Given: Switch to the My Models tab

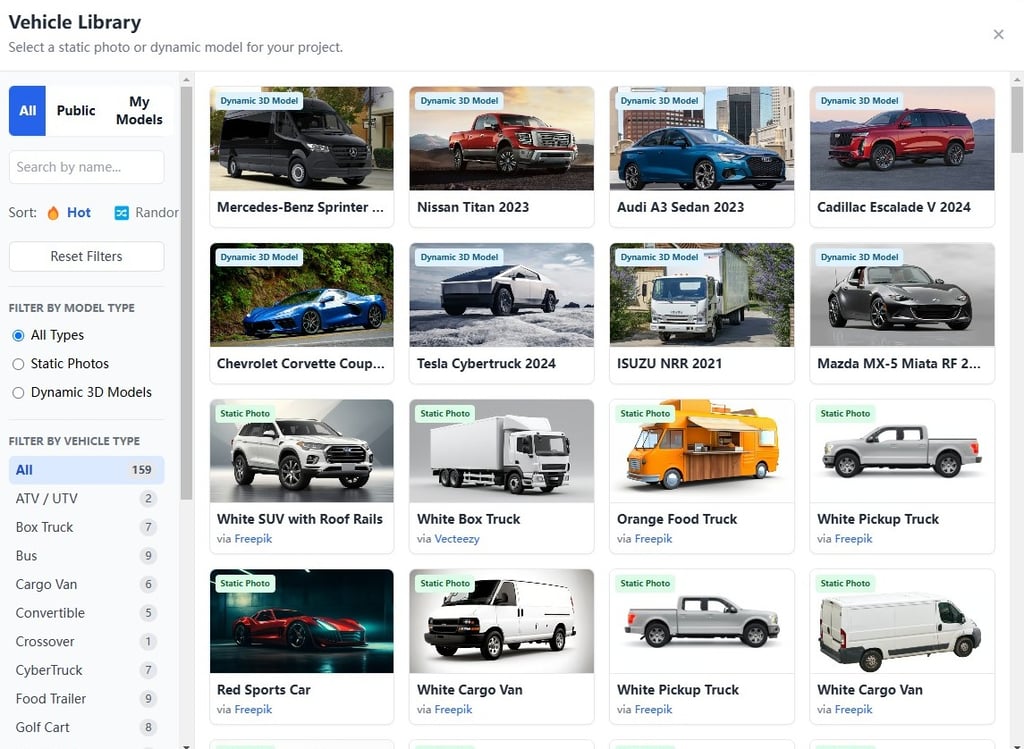Looking at the screenshot, I should 139,110.
